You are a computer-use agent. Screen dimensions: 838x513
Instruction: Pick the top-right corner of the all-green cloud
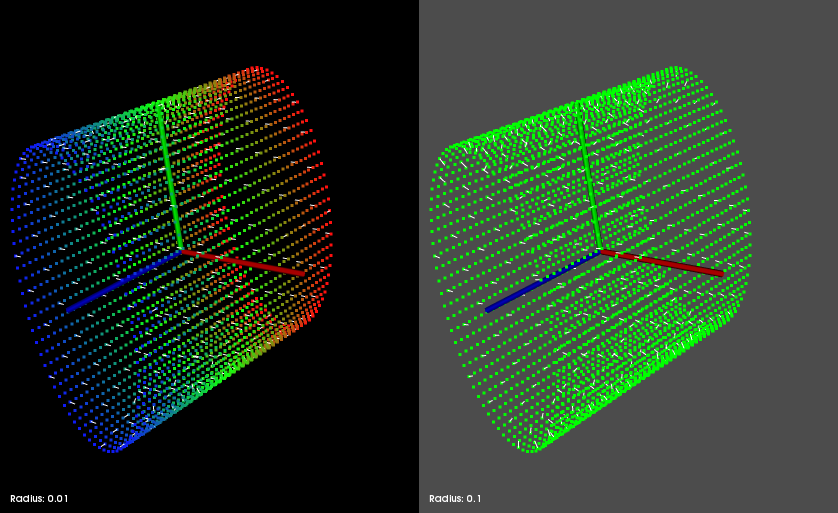[x=678, y=71]
